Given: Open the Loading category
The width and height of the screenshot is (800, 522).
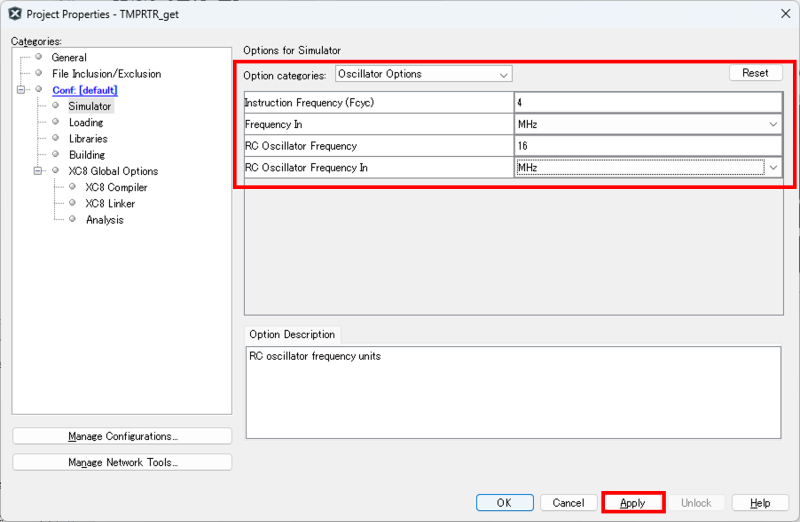Looking at the screenshot, I should coord(85,122).
